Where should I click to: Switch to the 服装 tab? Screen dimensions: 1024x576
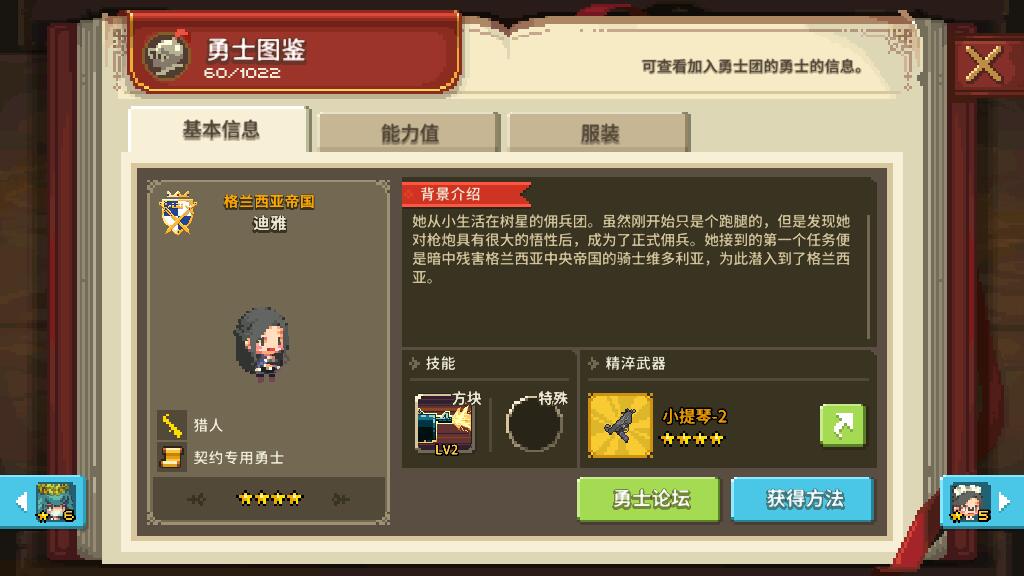[599, 133]
